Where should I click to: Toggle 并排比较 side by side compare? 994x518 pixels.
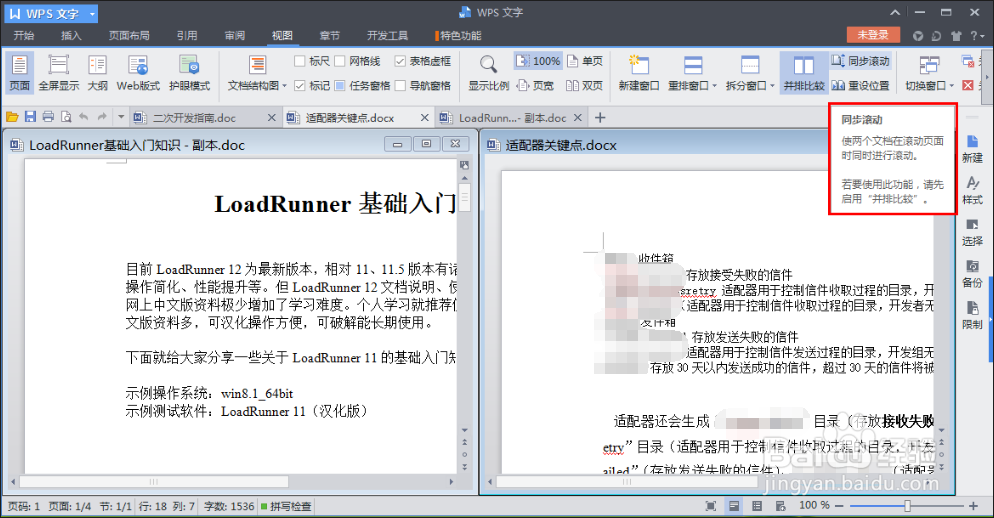click(804, 72)
